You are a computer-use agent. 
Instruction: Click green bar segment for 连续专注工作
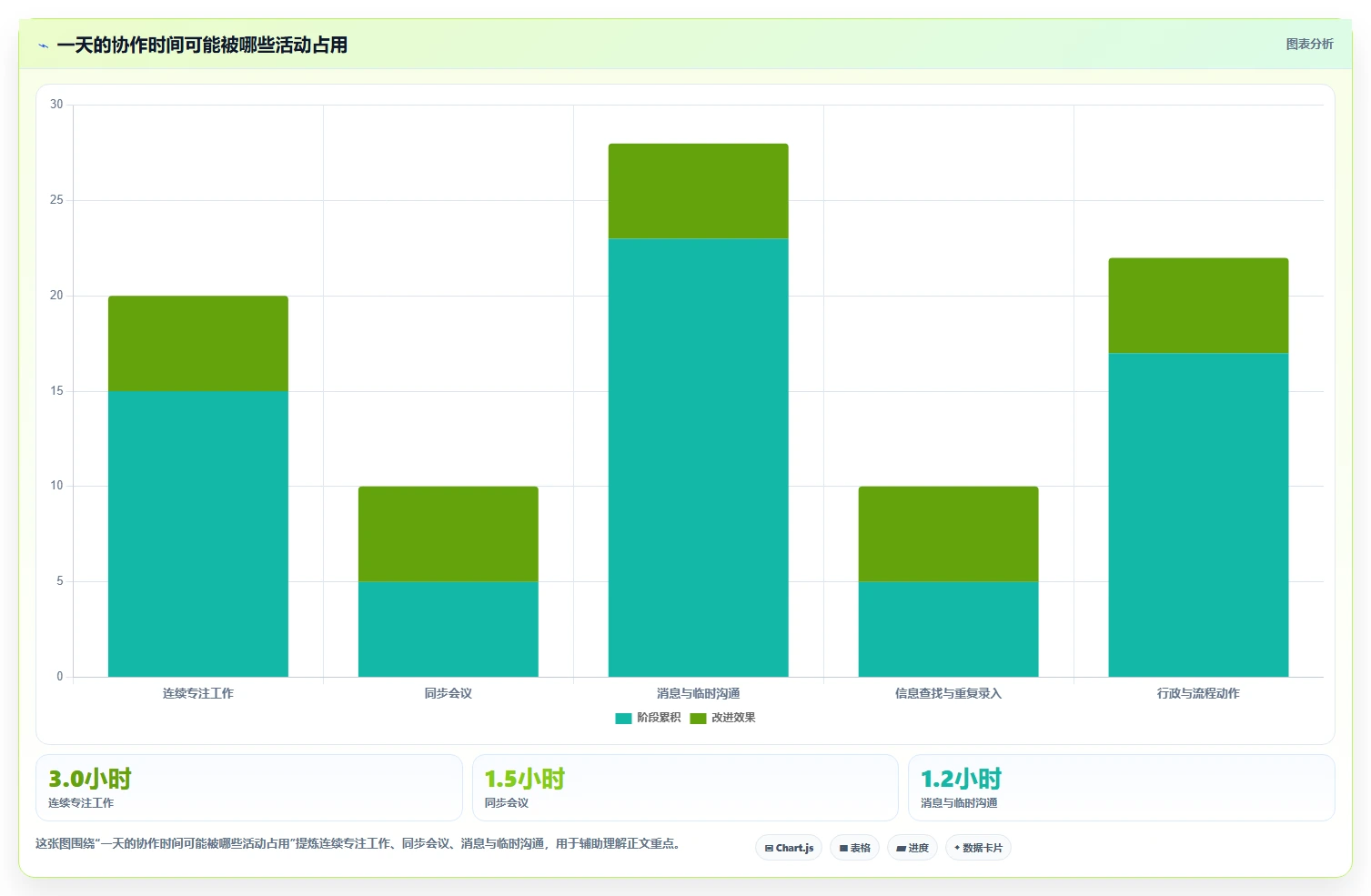(x=198, y=344)
